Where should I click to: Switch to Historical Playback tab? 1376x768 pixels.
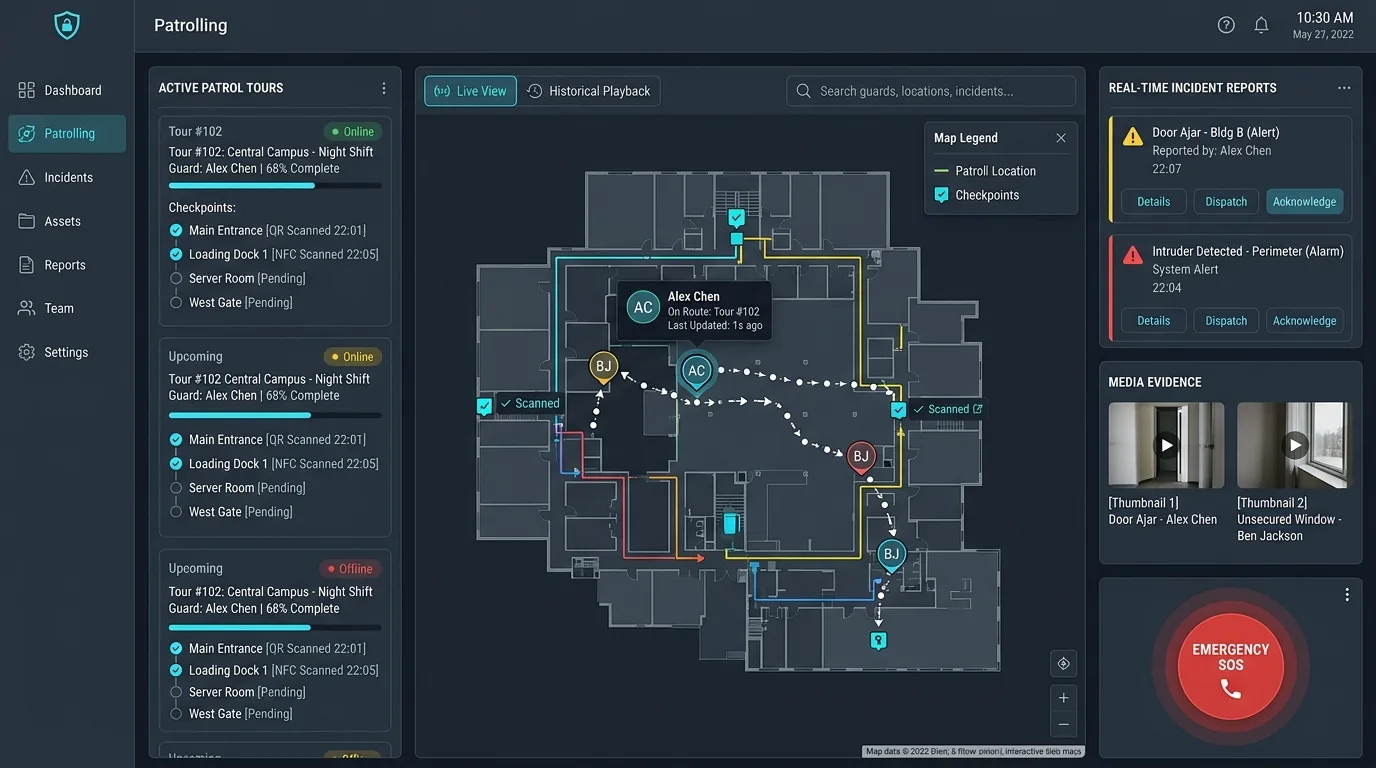tap(589, 91)
